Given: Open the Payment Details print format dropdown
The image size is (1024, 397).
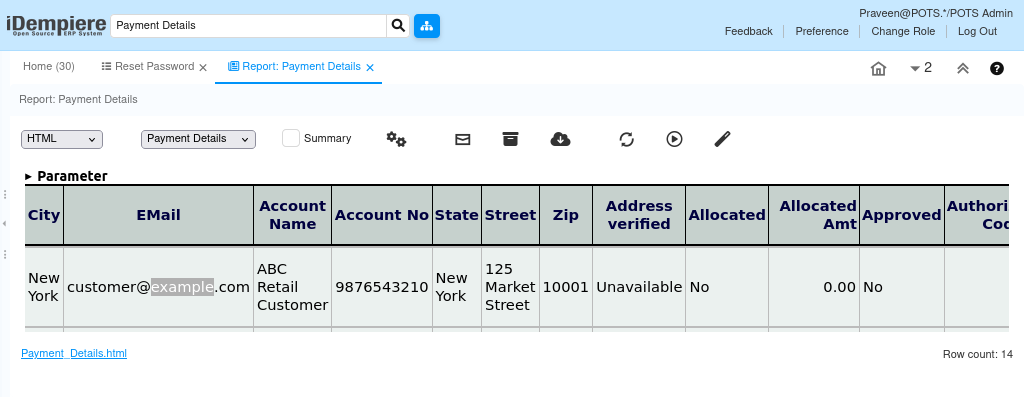Looking at the screenshot, I should pos(199,139).
